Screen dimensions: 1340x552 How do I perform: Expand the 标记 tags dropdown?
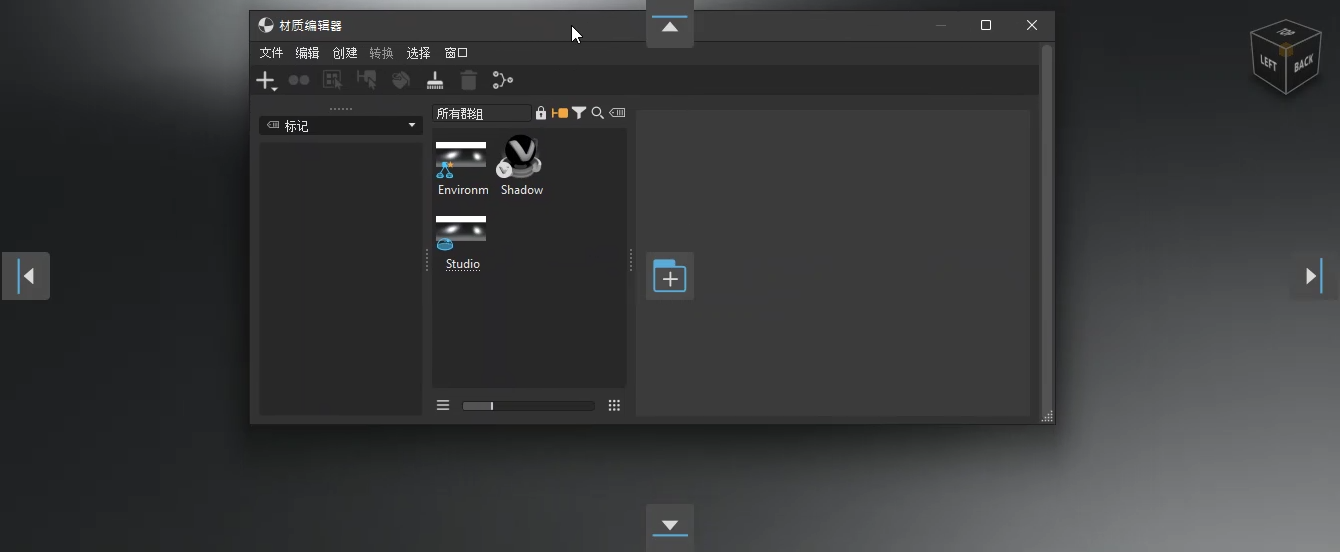[x=341, y=125]
